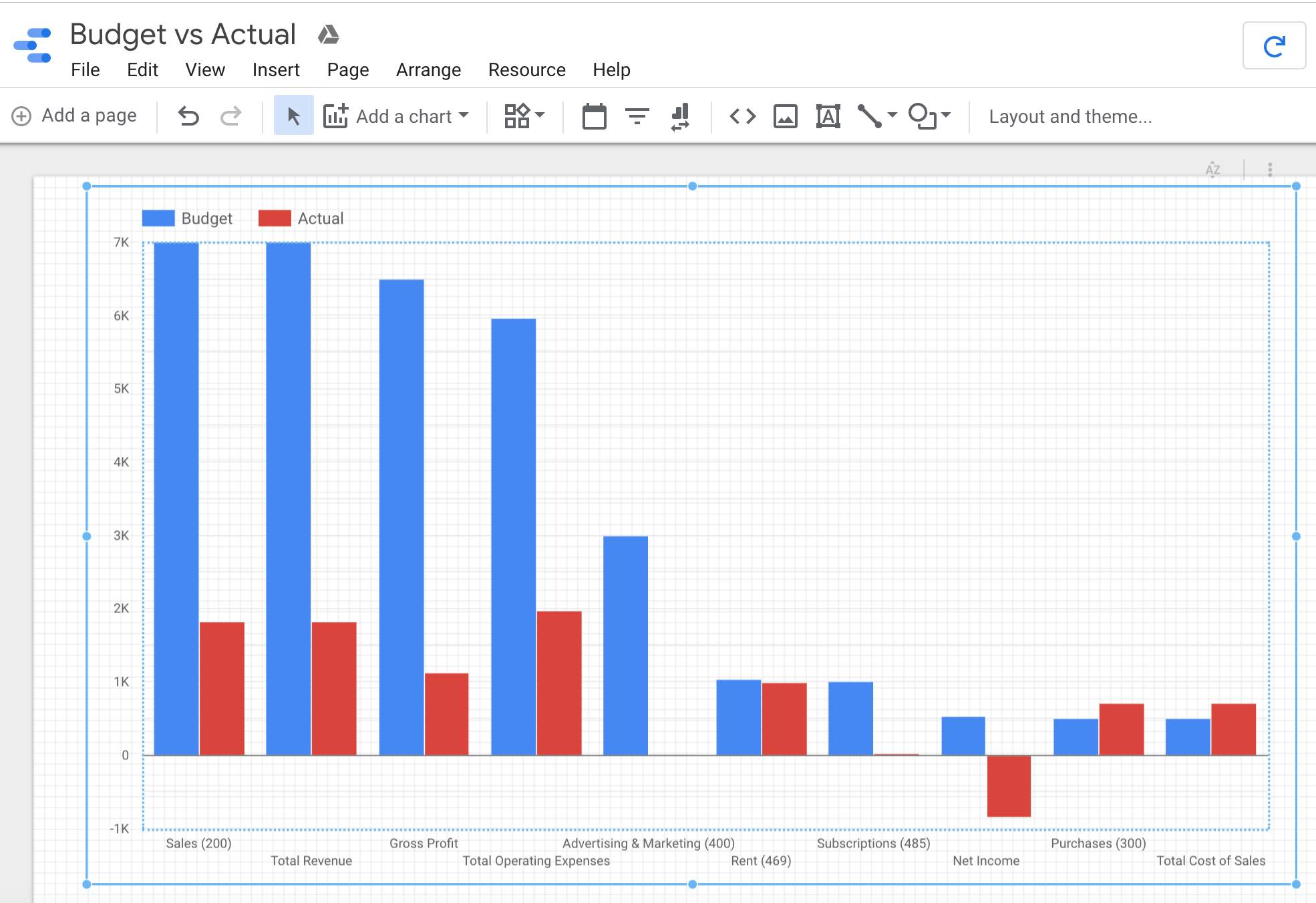Insert a date range control
Image resolution: width=1316 pixels, height=903 pixels.
click(x=594, y=116)
